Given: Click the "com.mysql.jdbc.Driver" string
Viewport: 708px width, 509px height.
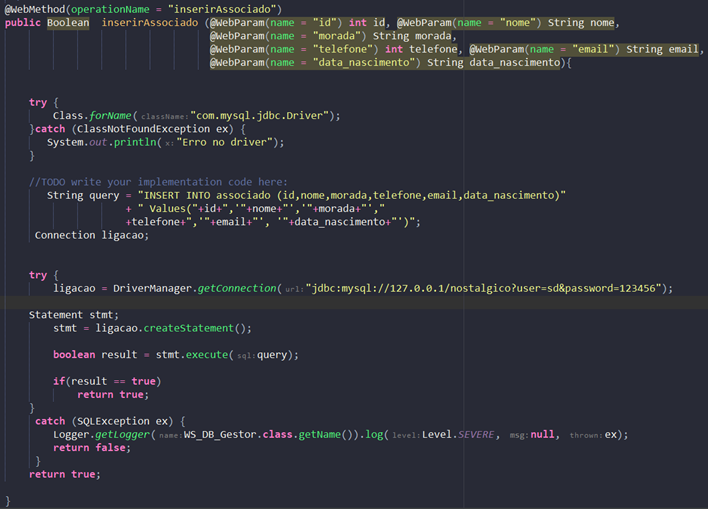Looking at the screenshot, I should pyautogui.click(x=260, y=116).
